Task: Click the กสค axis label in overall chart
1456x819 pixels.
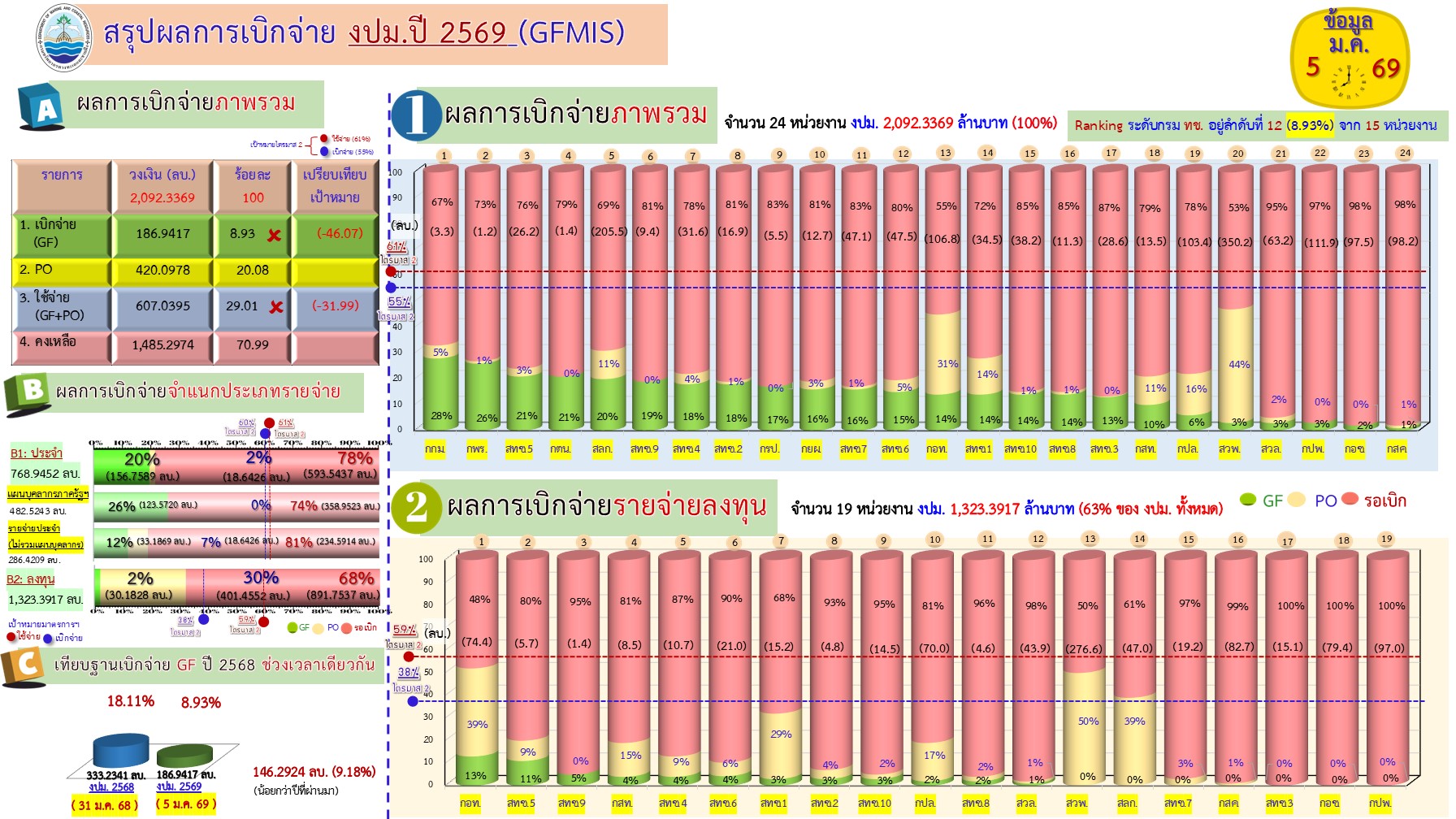Action: (x=1397, y=449)
